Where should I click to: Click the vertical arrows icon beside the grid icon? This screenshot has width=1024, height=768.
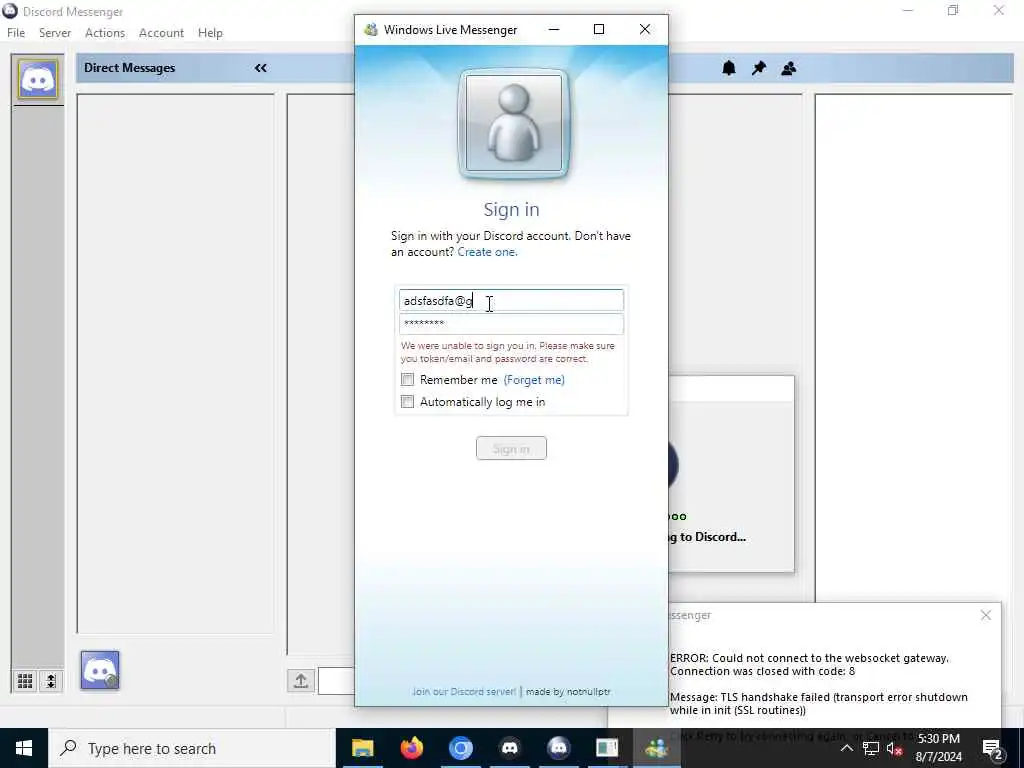point(51,681)
